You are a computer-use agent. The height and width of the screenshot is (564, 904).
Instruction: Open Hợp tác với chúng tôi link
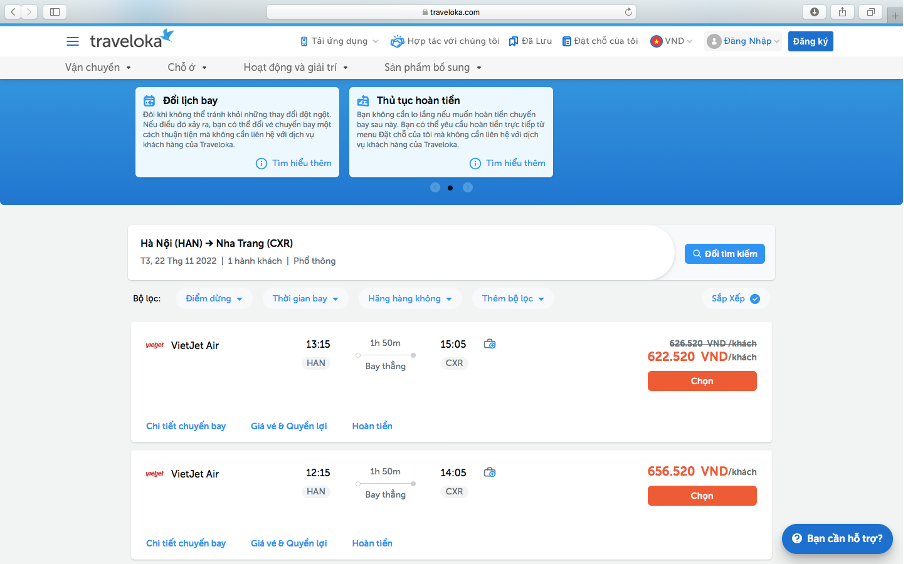445,42
